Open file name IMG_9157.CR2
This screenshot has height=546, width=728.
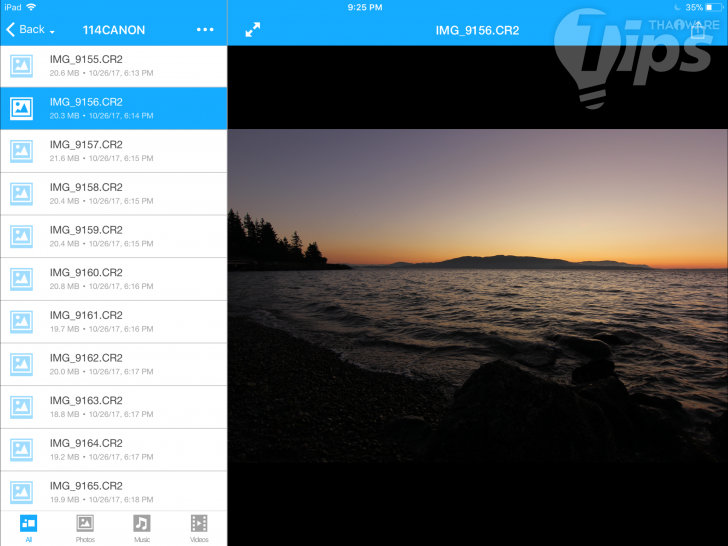pos(86,145)
